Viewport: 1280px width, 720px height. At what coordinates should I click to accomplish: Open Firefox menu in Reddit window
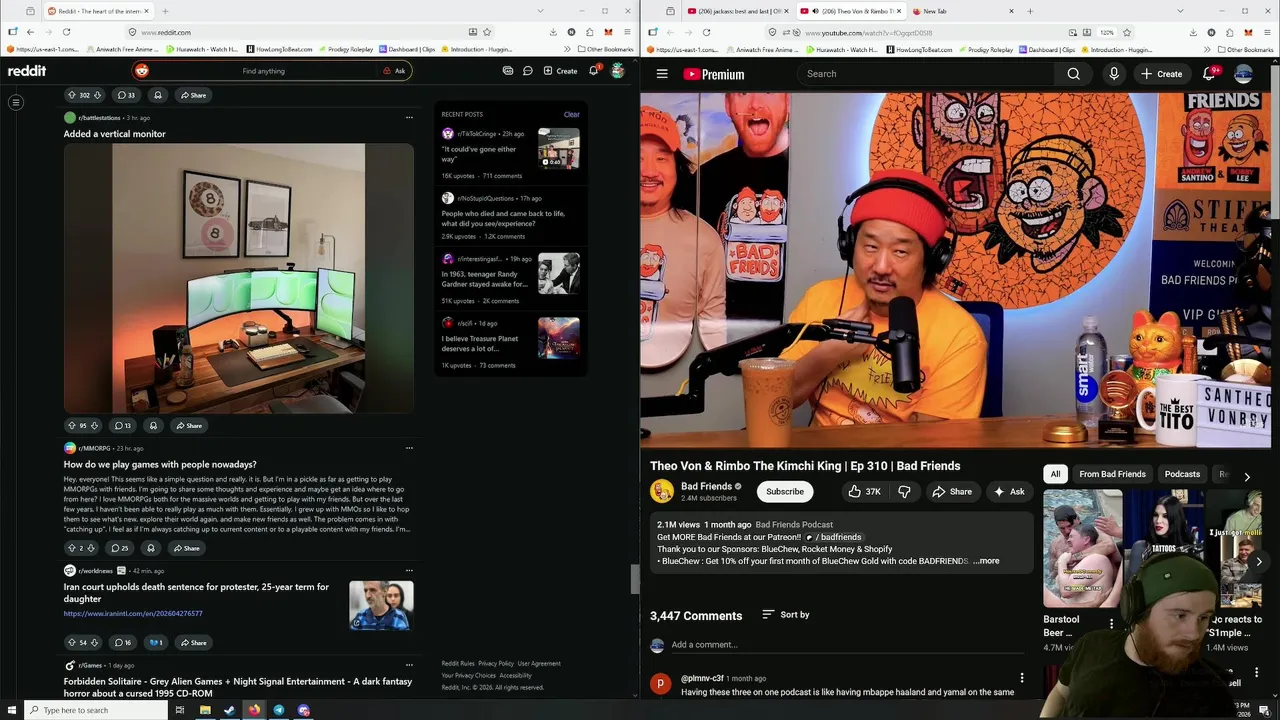click(x=627, y=32)
